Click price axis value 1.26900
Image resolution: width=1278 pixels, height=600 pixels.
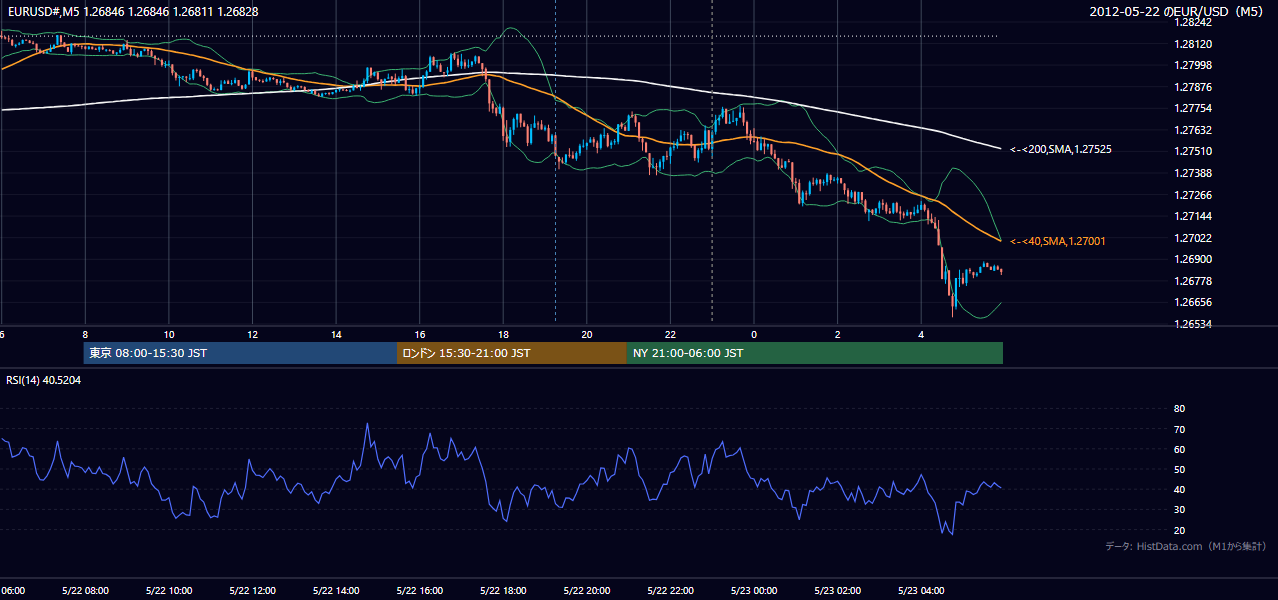[x=1192, y=259]
